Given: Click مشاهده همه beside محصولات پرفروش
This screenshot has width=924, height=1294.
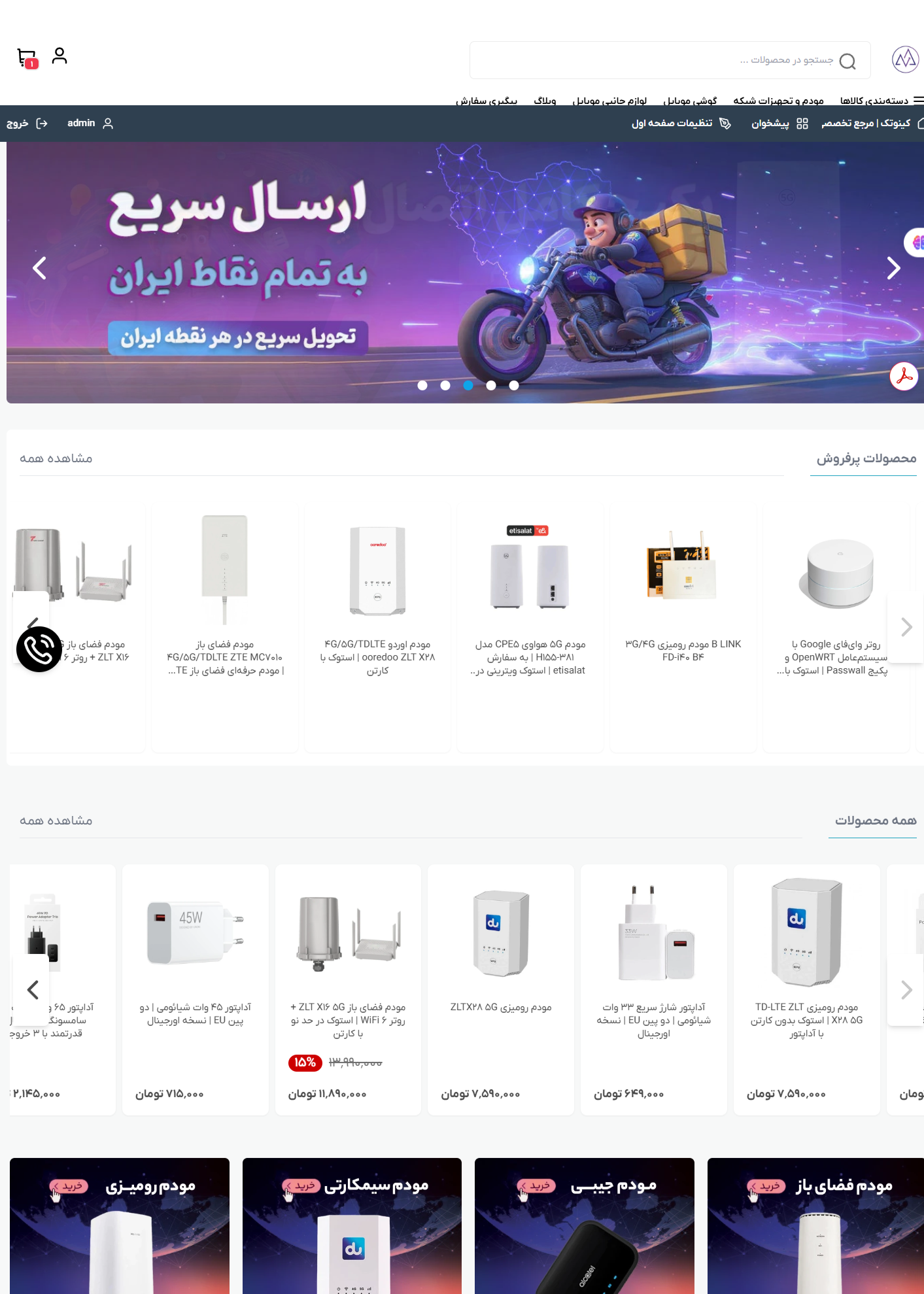Looking at the screenshot, I should click(56, 458).
